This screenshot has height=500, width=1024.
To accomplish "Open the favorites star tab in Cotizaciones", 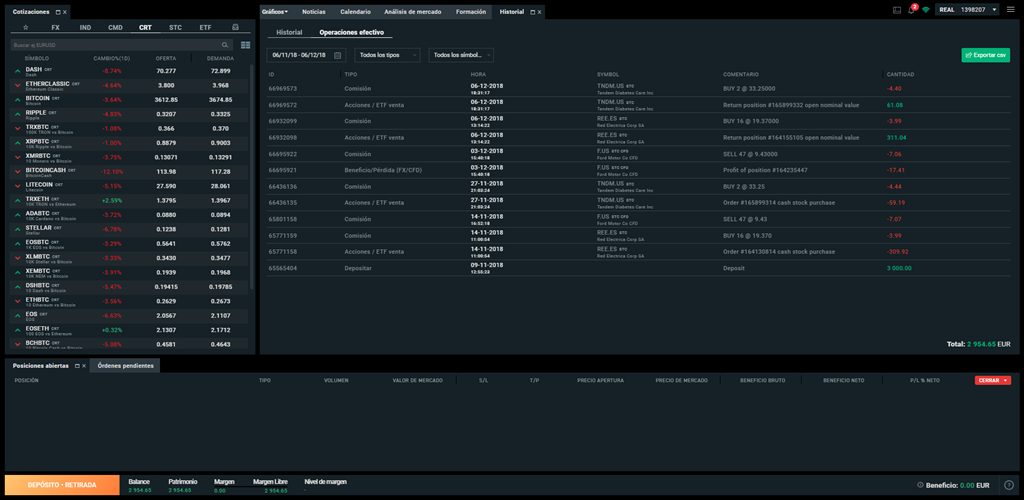I will point(25,27).
